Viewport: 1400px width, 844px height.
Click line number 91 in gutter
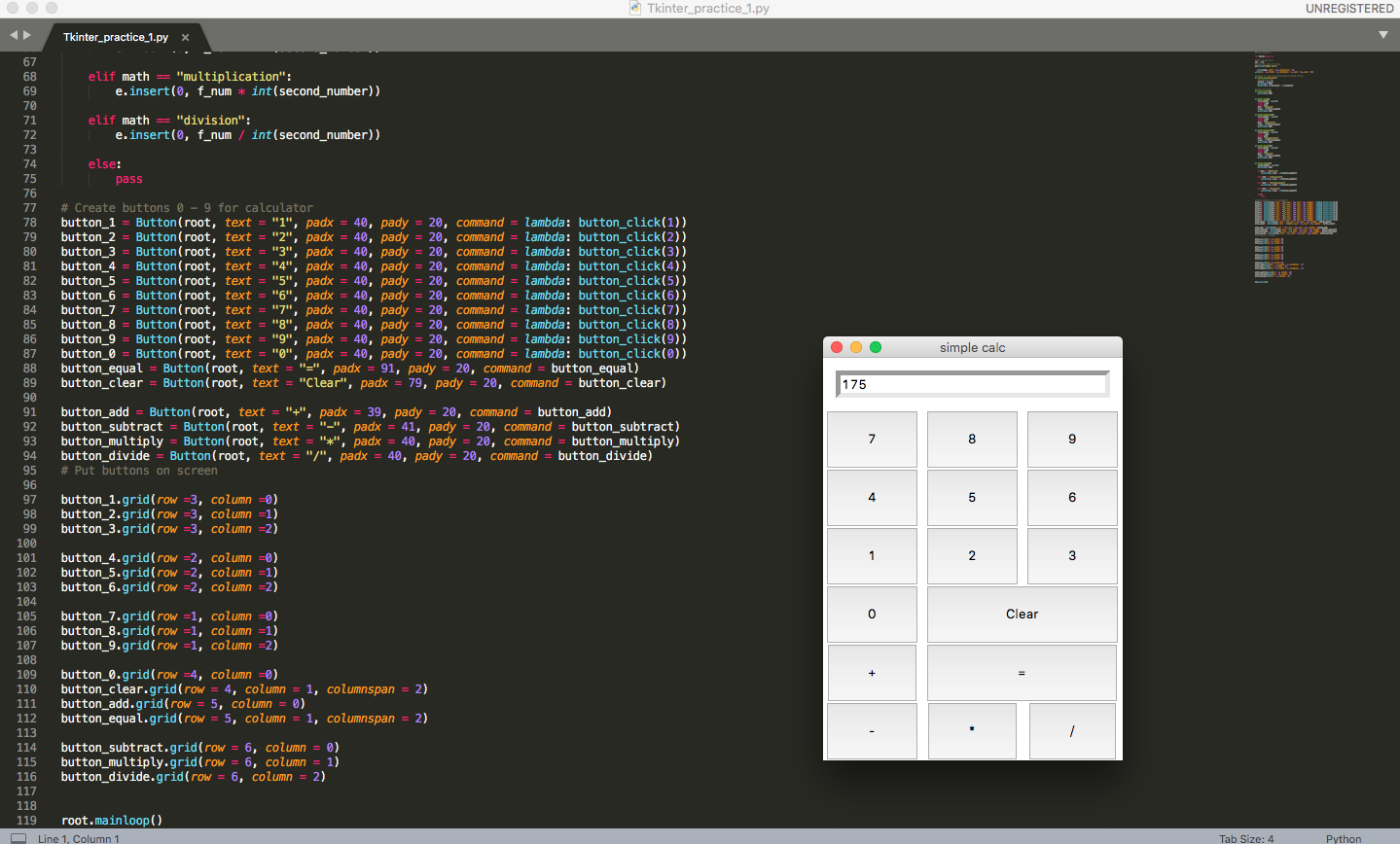tap(29, 412)
